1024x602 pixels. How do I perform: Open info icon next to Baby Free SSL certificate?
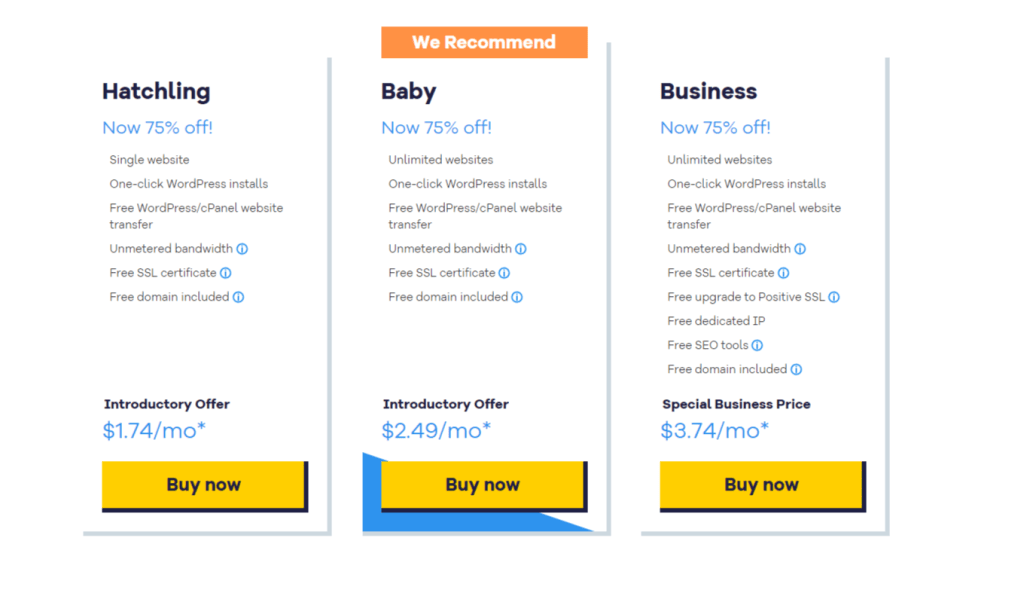point(504,273)
